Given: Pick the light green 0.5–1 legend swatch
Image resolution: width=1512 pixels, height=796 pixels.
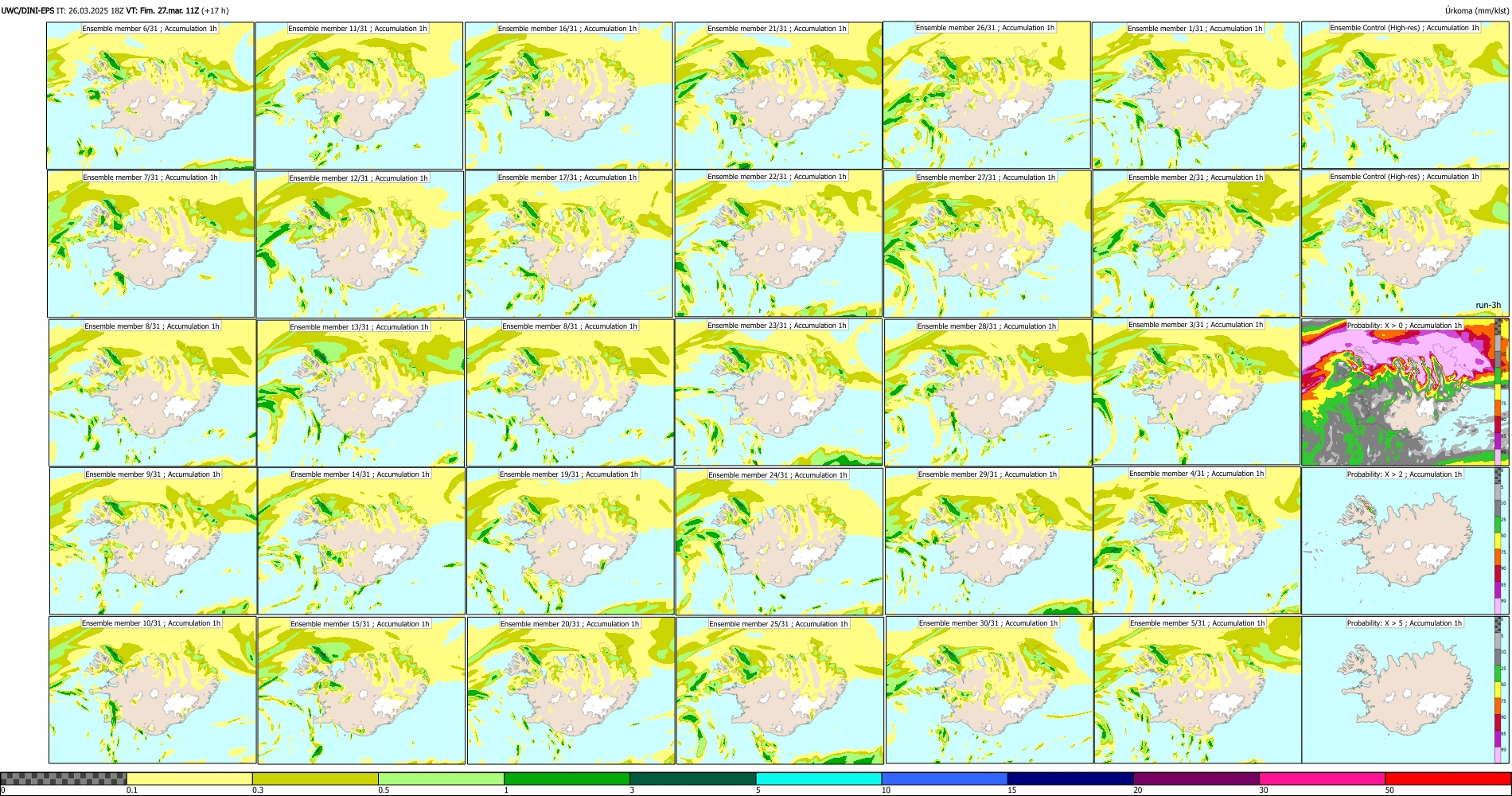Looking at the screenshot, I should (441, 778).
